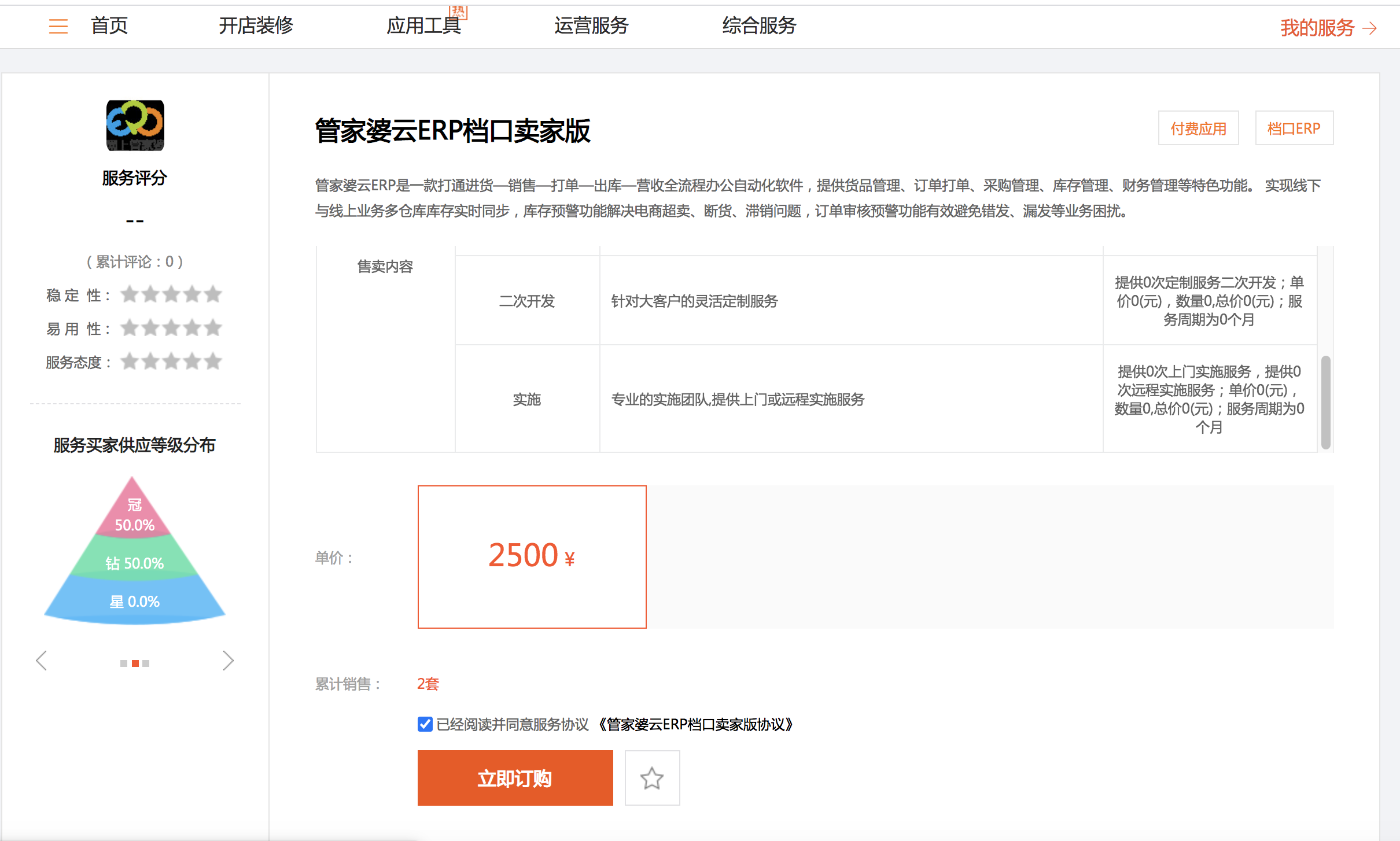1400x841 pixels.
Task: Select the 2500¥ price option
Action: 532,556
